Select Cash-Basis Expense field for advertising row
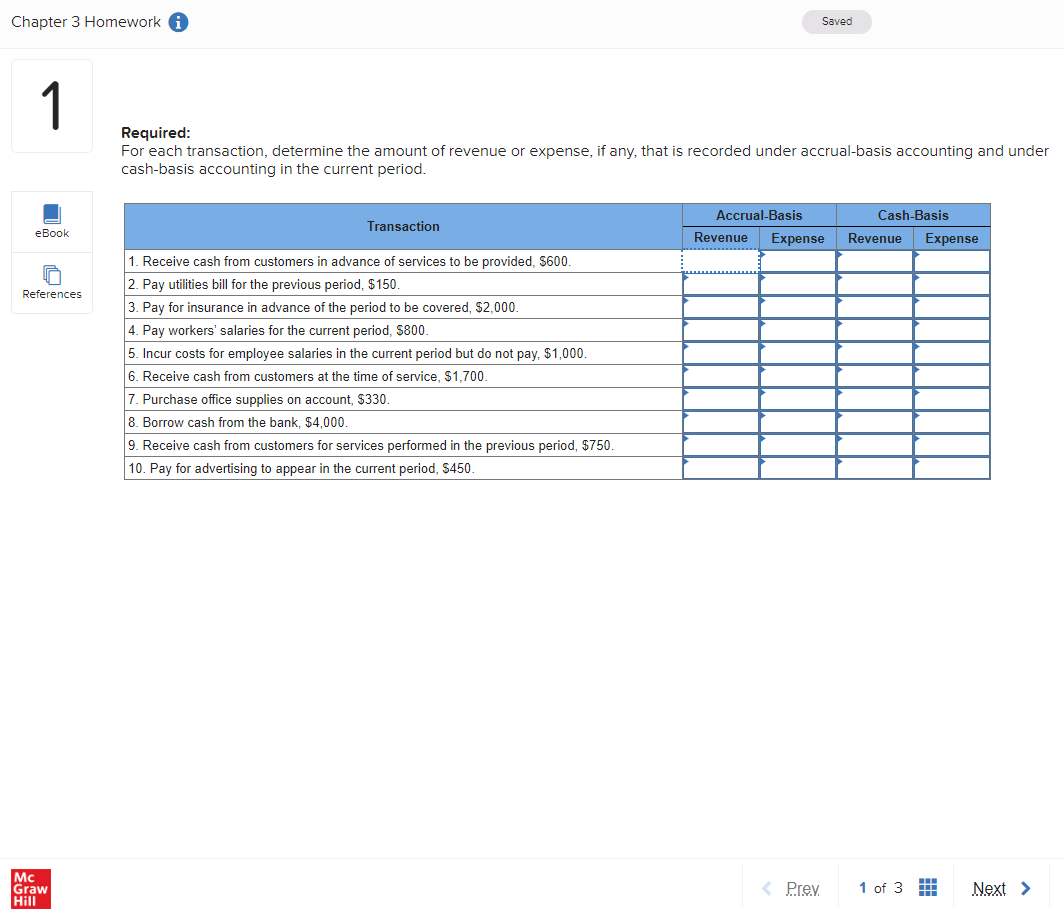Screen dimensions: 1064x910 tap(951, 468)
